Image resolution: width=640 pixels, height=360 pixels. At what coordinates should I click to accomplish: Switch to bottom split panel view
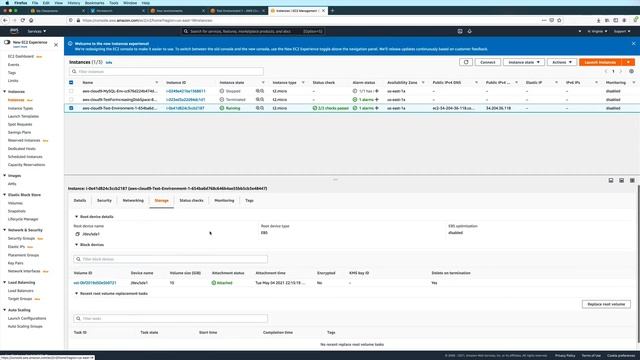pos(611,180)
